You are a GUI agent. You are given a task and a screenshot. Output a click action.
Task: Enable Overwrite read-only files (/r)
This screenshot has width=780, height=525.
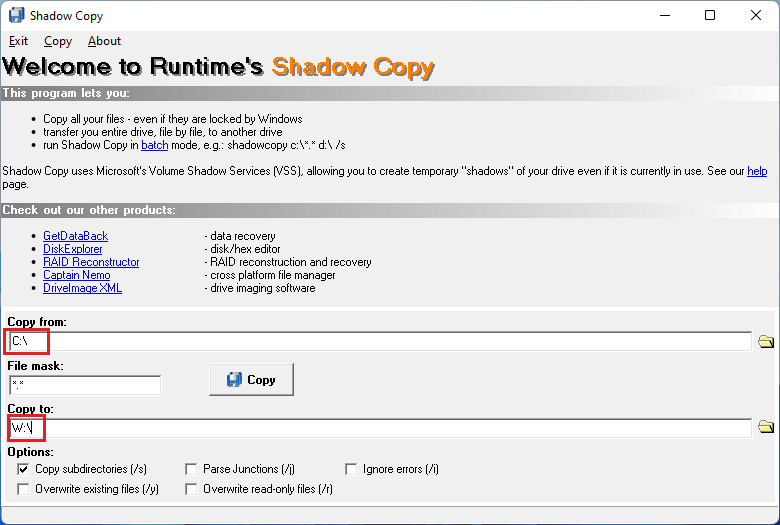pyautogui.click(x=191, y=489)
